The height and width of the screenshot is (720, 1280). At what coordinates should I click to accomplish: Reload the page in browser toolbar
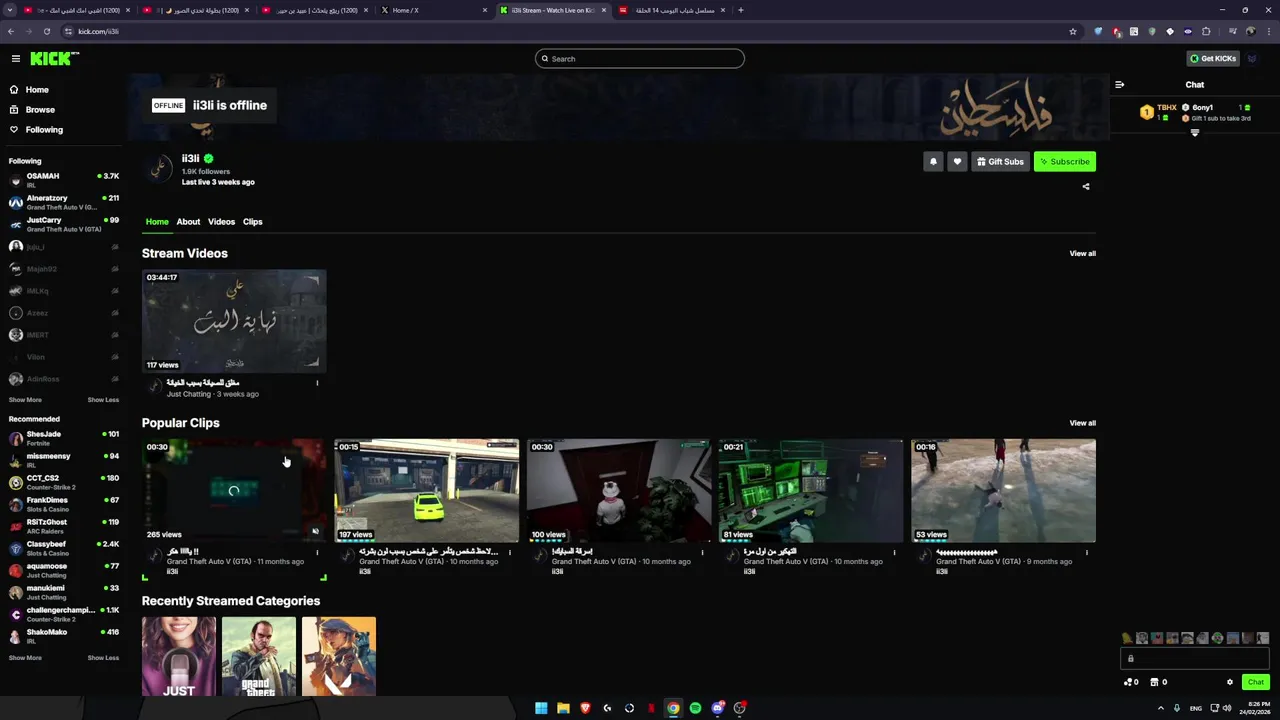click(x=46, y=31)
